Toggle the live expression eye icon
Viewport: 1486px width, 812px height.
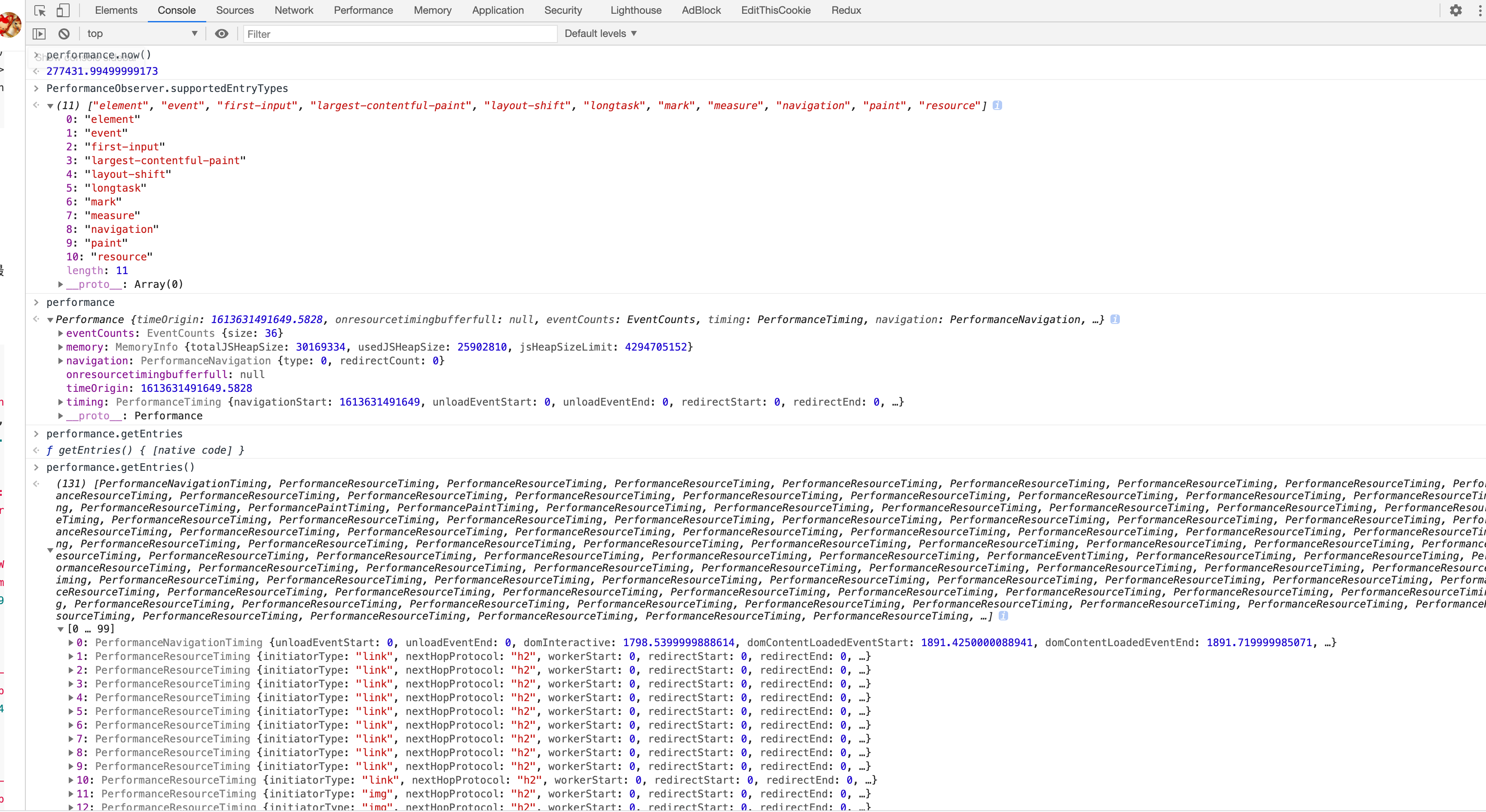click(x=221, y=34)
